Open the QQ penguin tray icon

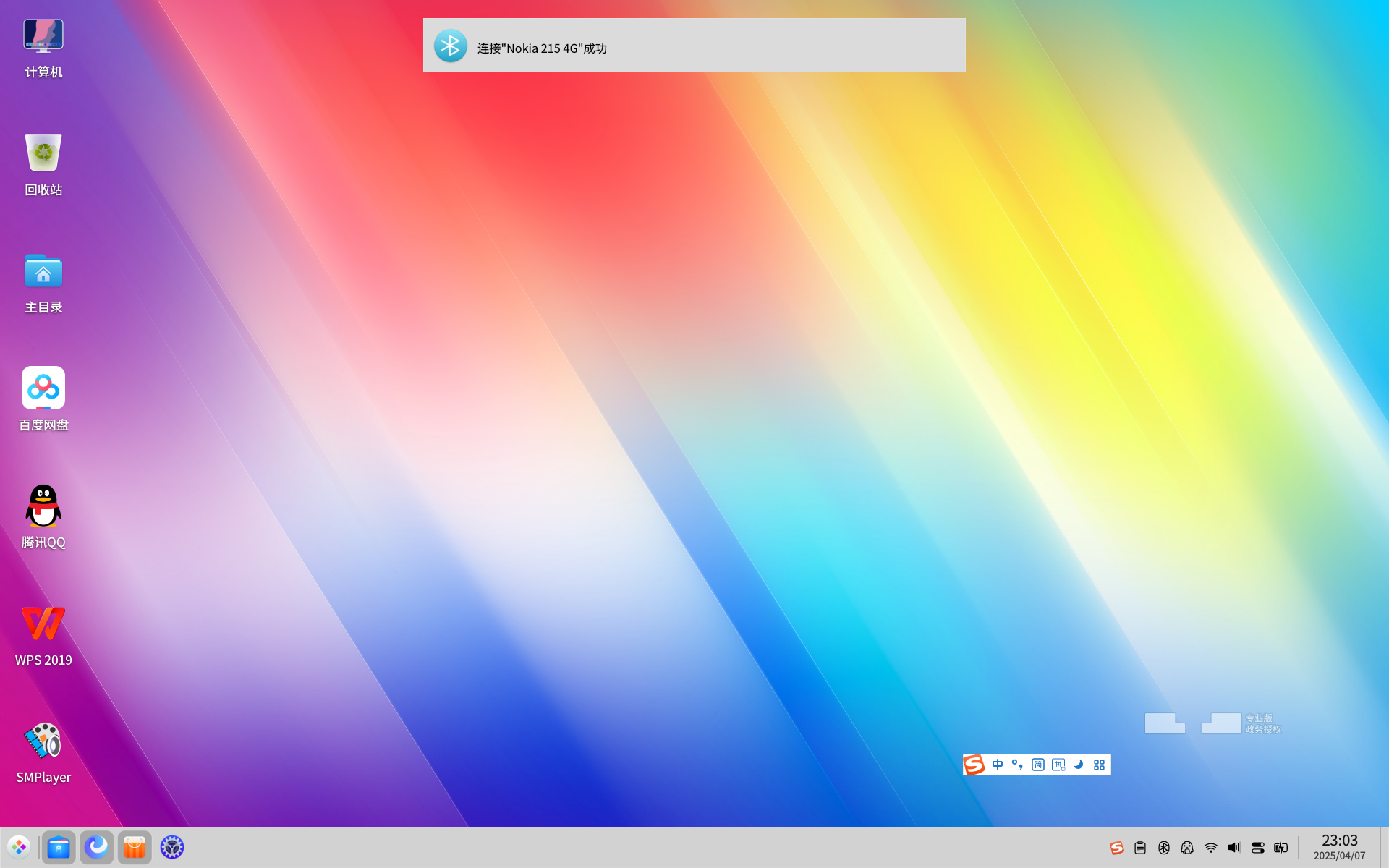1187,848
